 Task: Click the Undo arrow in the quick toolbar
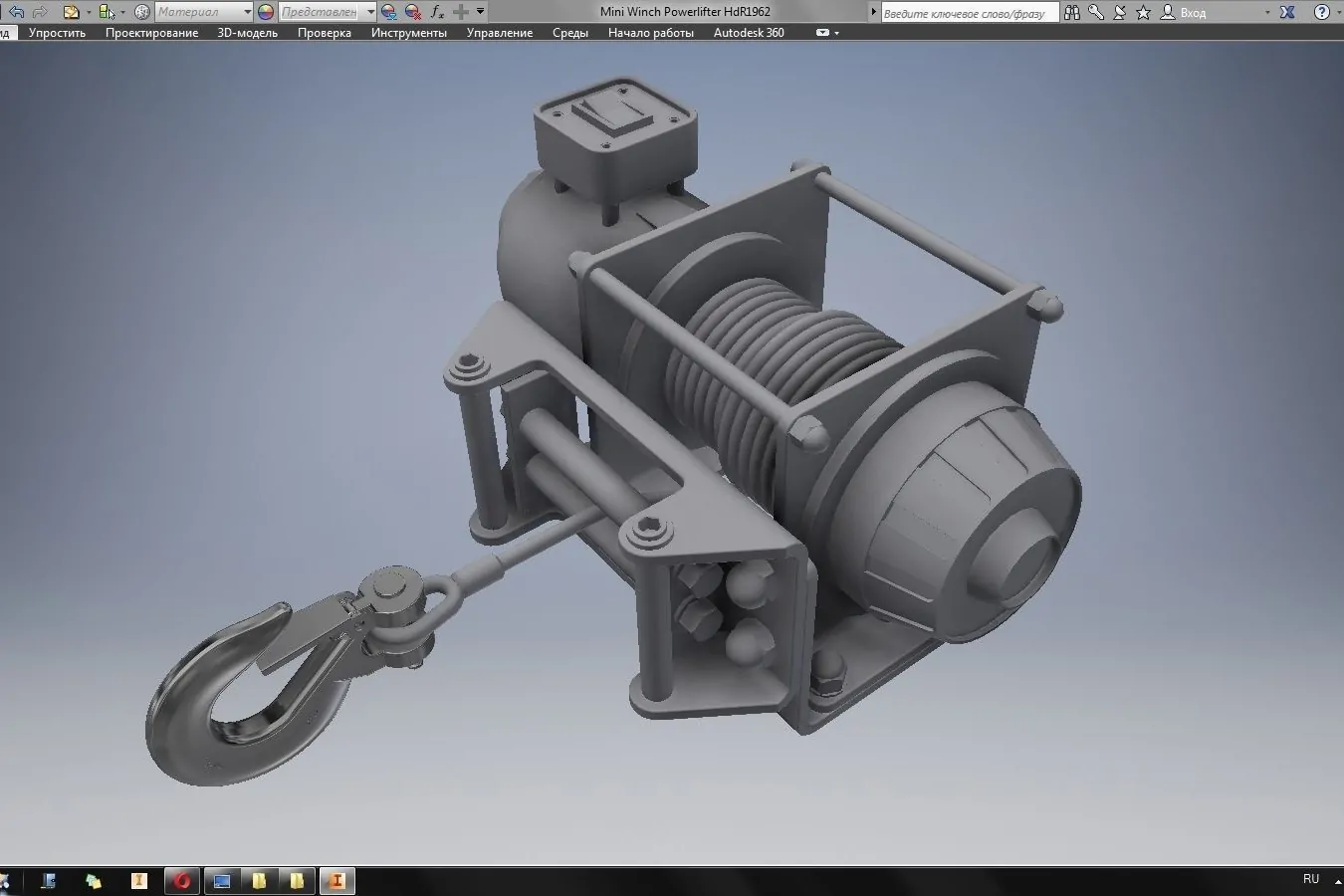coord(16,12)
